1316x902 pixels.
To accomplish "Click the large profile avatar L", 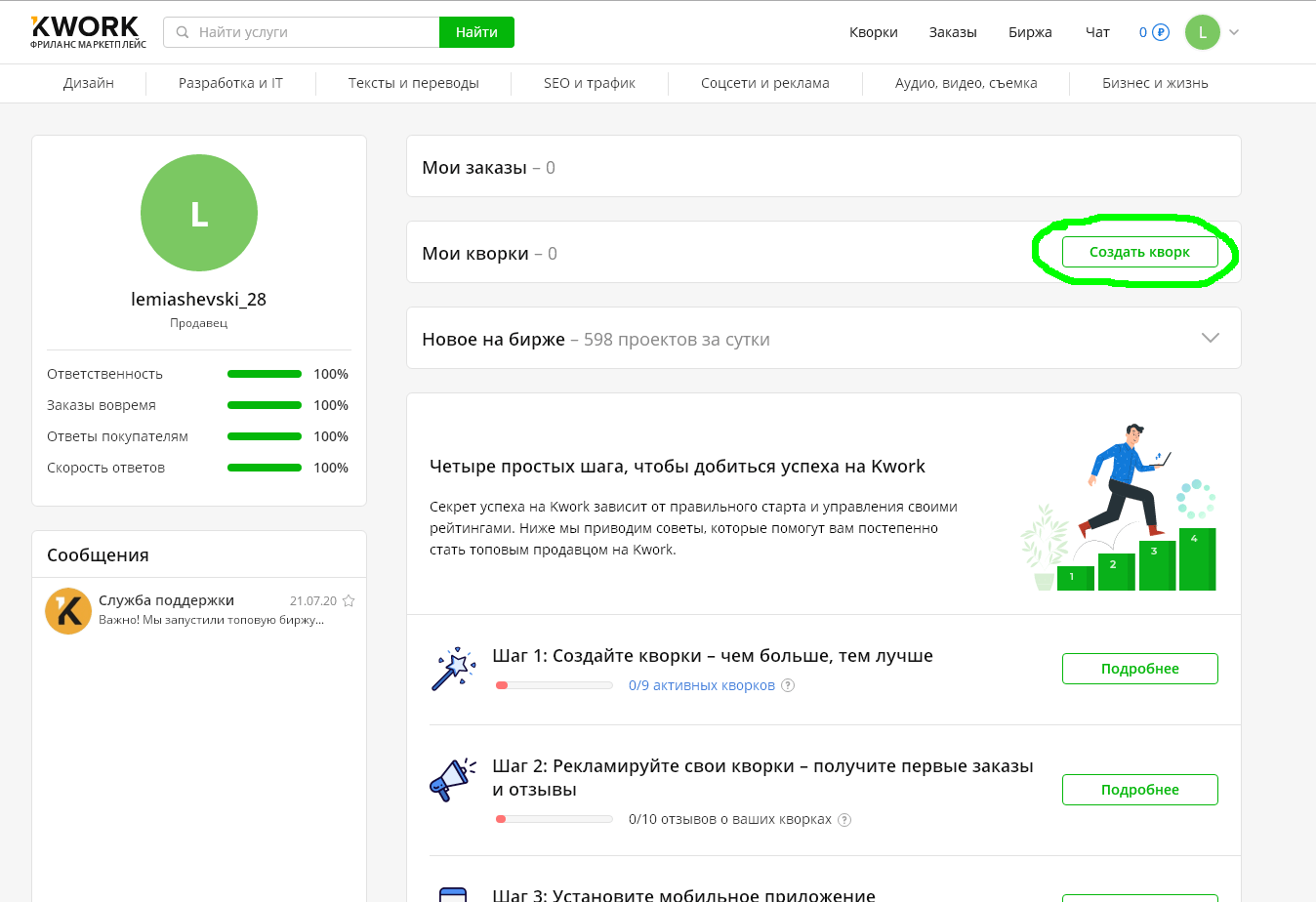I will (199, 213).
